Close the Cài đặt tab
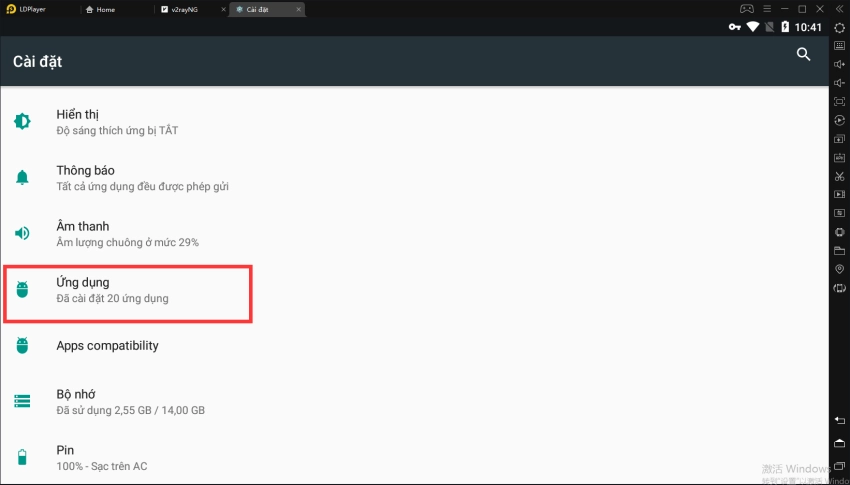 tap(297, 9)
